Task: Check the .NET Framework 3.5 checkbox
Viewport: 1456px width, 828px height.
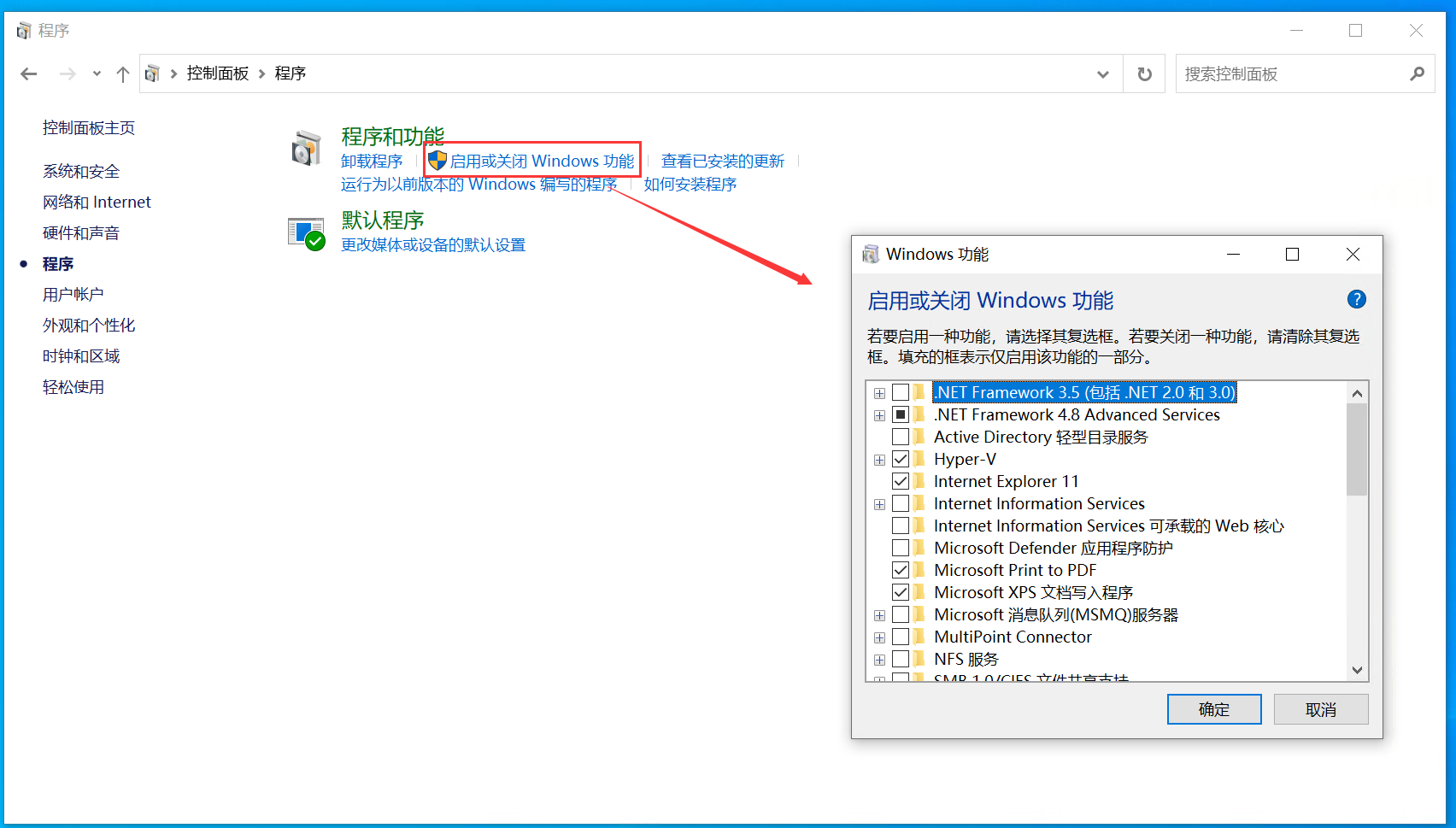Action: click(x=901, y=392)
